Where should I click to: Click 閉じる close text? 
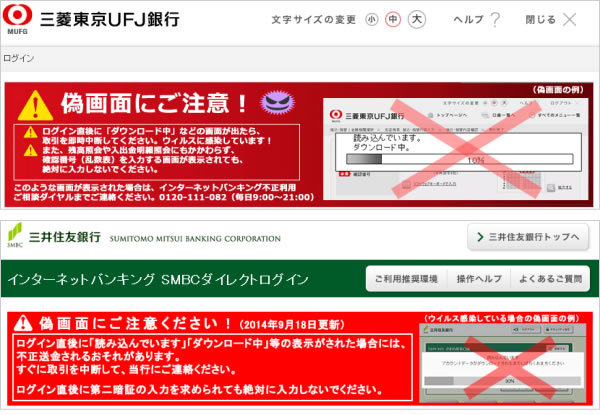(x=540, y=20)
